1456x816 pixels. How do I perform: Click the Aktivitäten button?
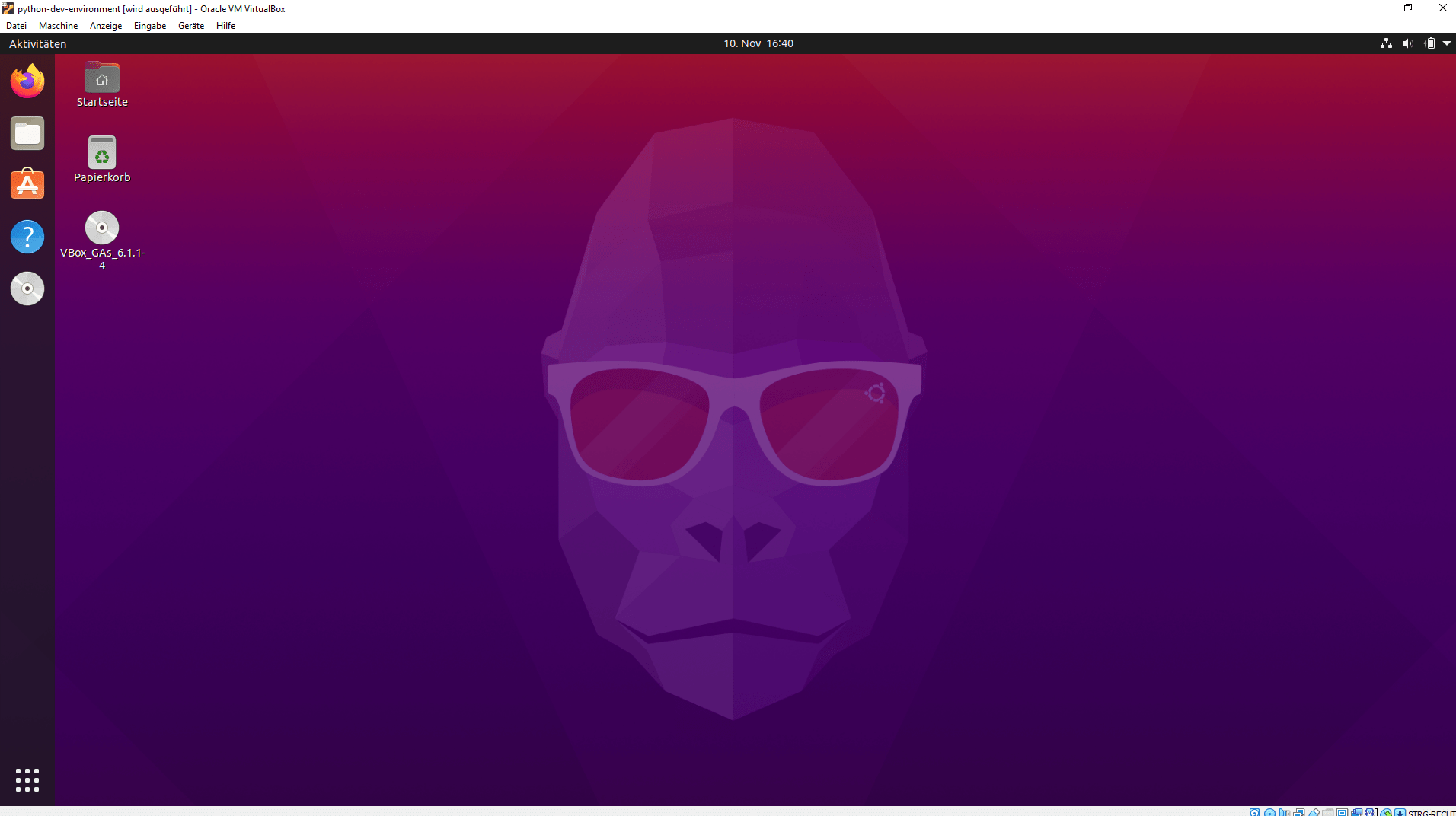click(x=37, y=43)
